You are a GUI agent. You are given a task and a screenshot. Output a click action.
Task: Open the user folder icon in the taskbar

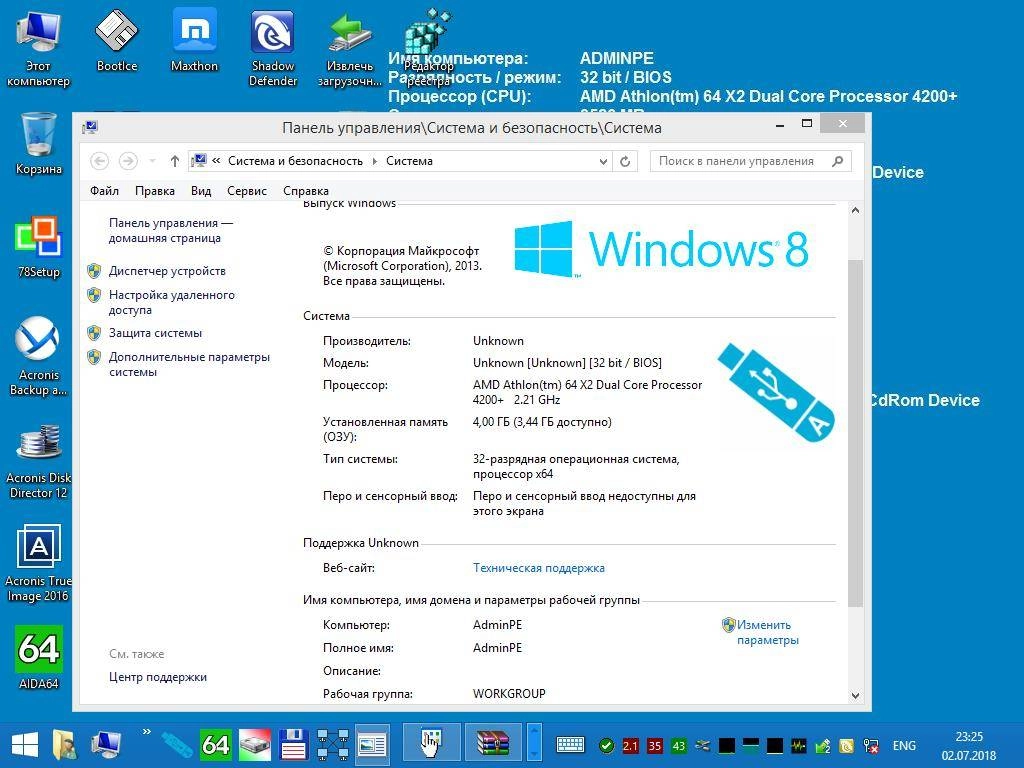(x=65, y=745)
